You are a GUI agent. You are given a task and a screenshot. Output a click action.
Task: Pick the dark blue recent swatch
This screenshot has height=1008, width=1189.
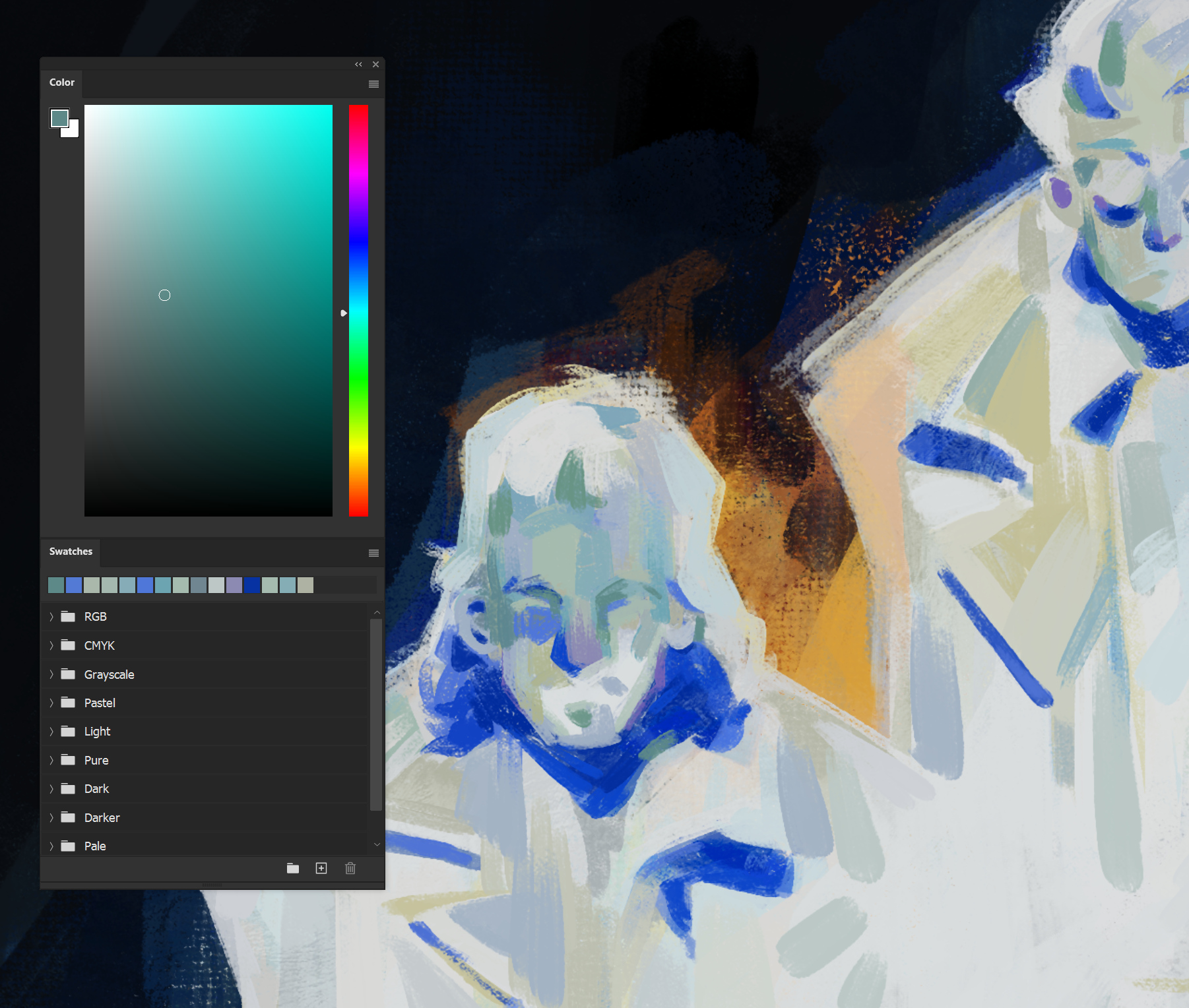[x=252, y=585]
